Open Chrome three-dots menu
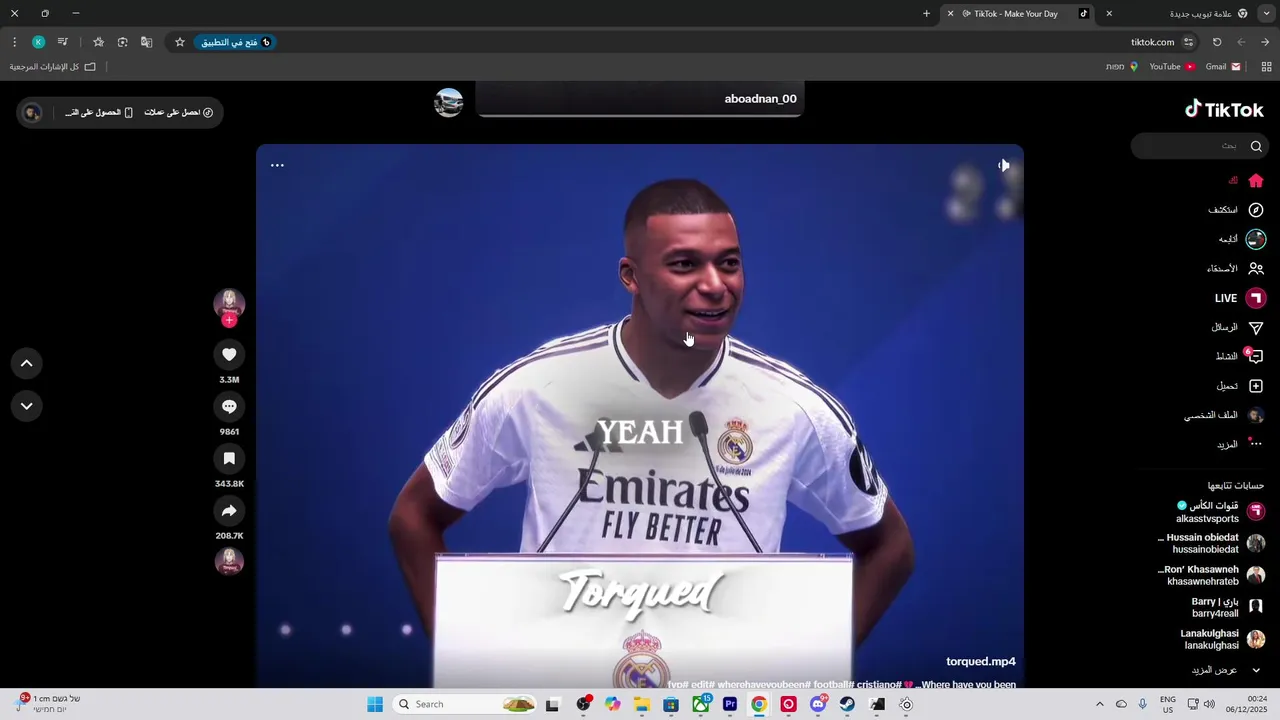The width and height of the screenshot is (1280, 720). [x=14, y=42]
